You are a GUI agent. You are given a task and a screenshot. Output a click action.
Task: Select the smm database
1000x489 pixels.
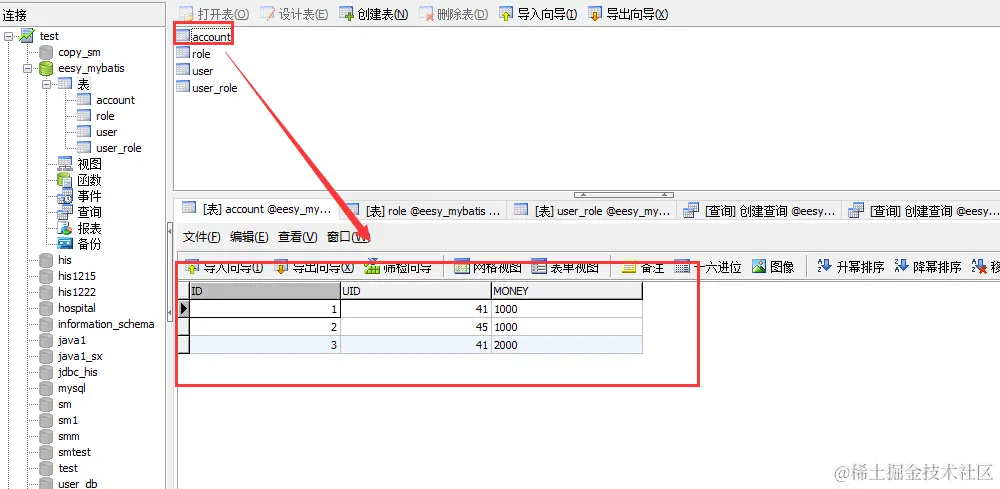59,436
